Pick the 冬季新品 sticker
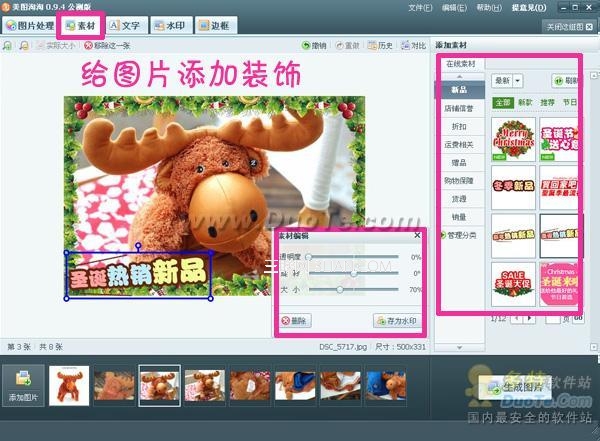This screenshot has height=441, width=600. pos(513,187)
